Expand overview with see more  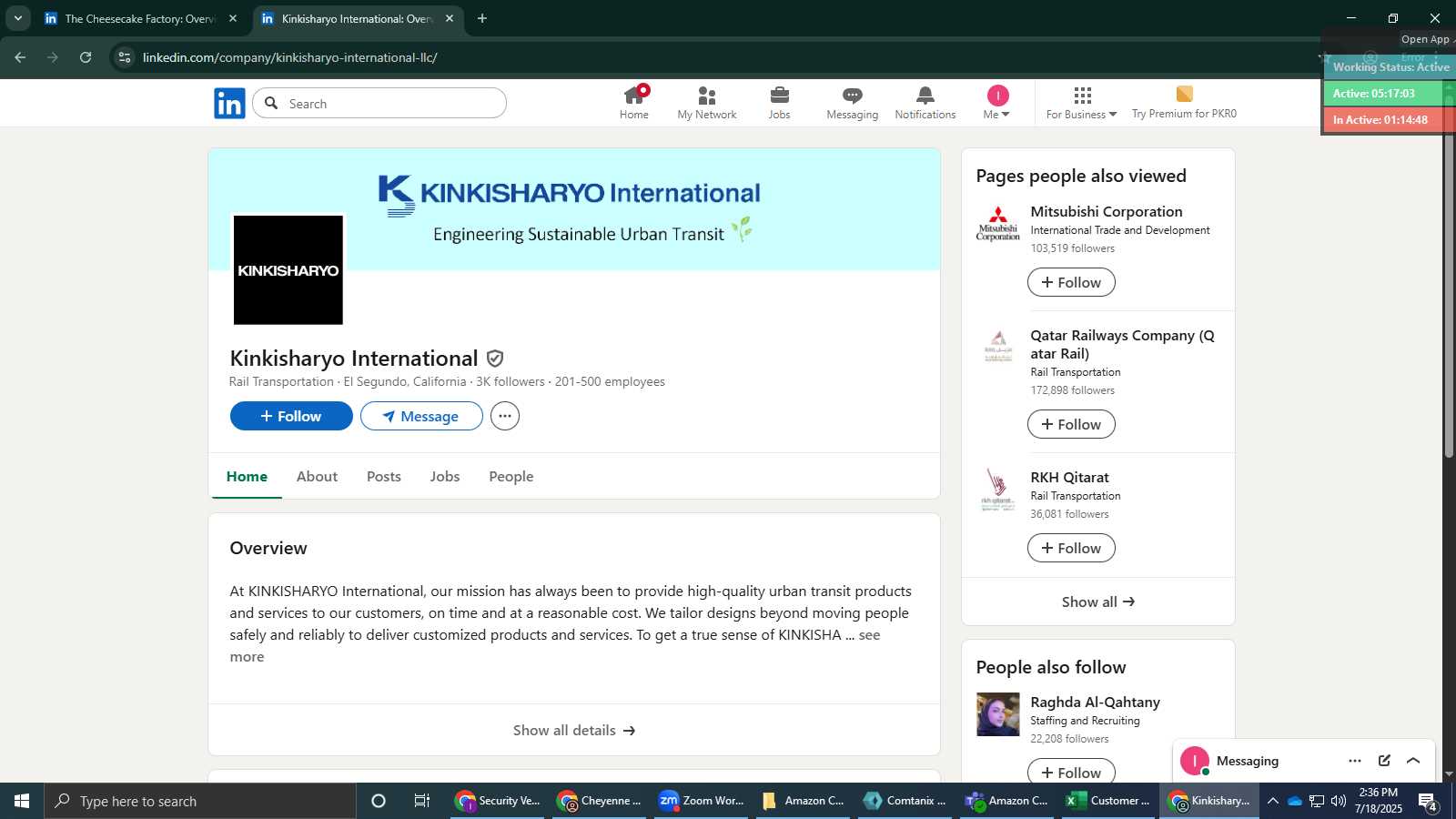(x=869, y=635)
